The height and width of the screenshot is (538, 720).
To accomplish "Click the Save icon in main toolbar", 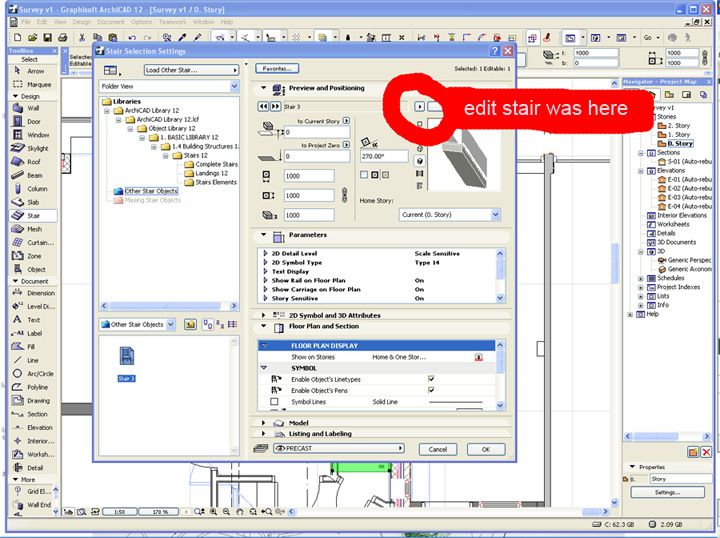I will coord(48,38).
